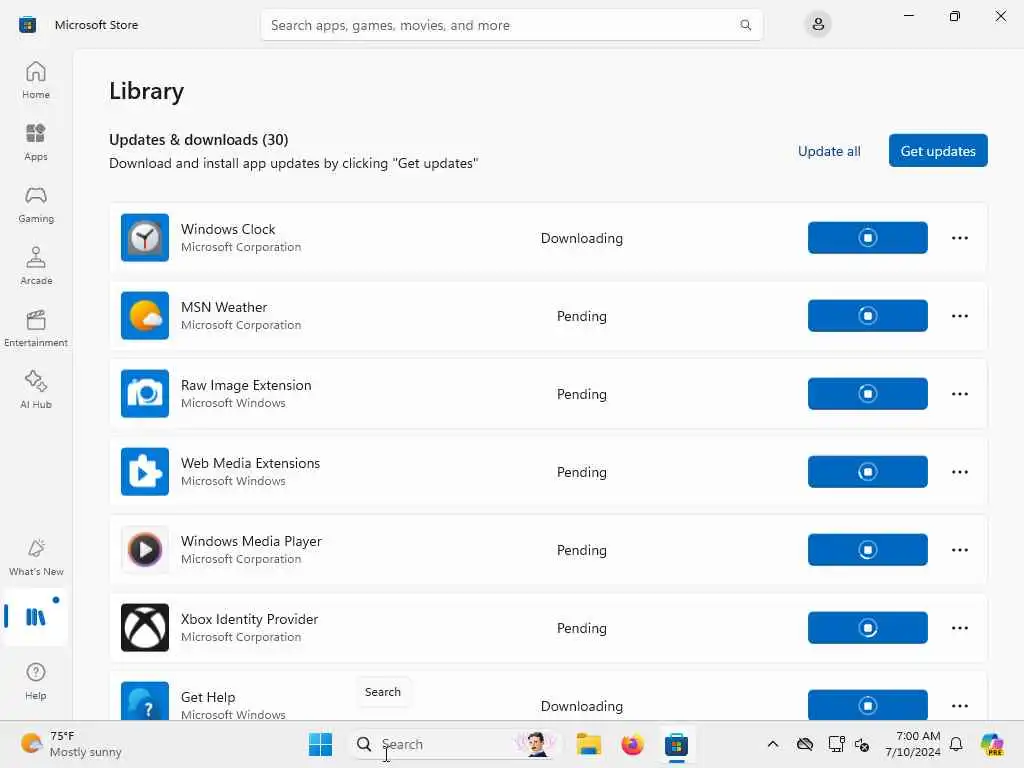Click the taskbar Search box
The width and height of the screenshot is (1024, 768).
coord(455,744)
